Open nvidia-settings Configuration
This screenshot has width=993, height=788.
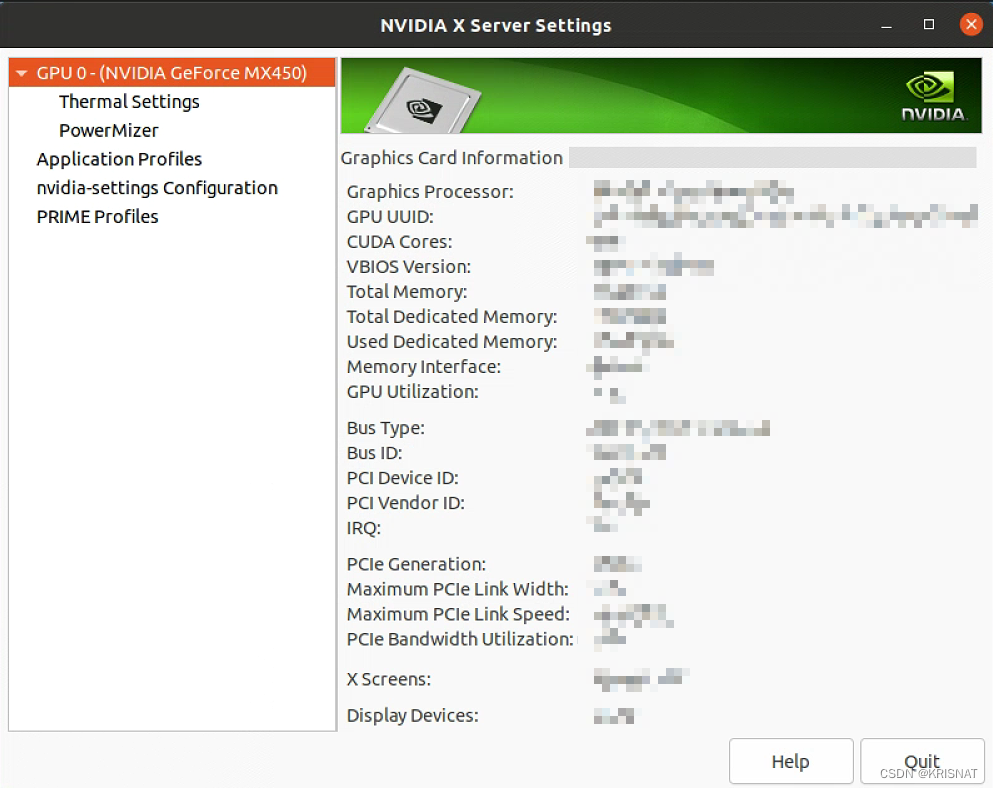coord(157,188)
